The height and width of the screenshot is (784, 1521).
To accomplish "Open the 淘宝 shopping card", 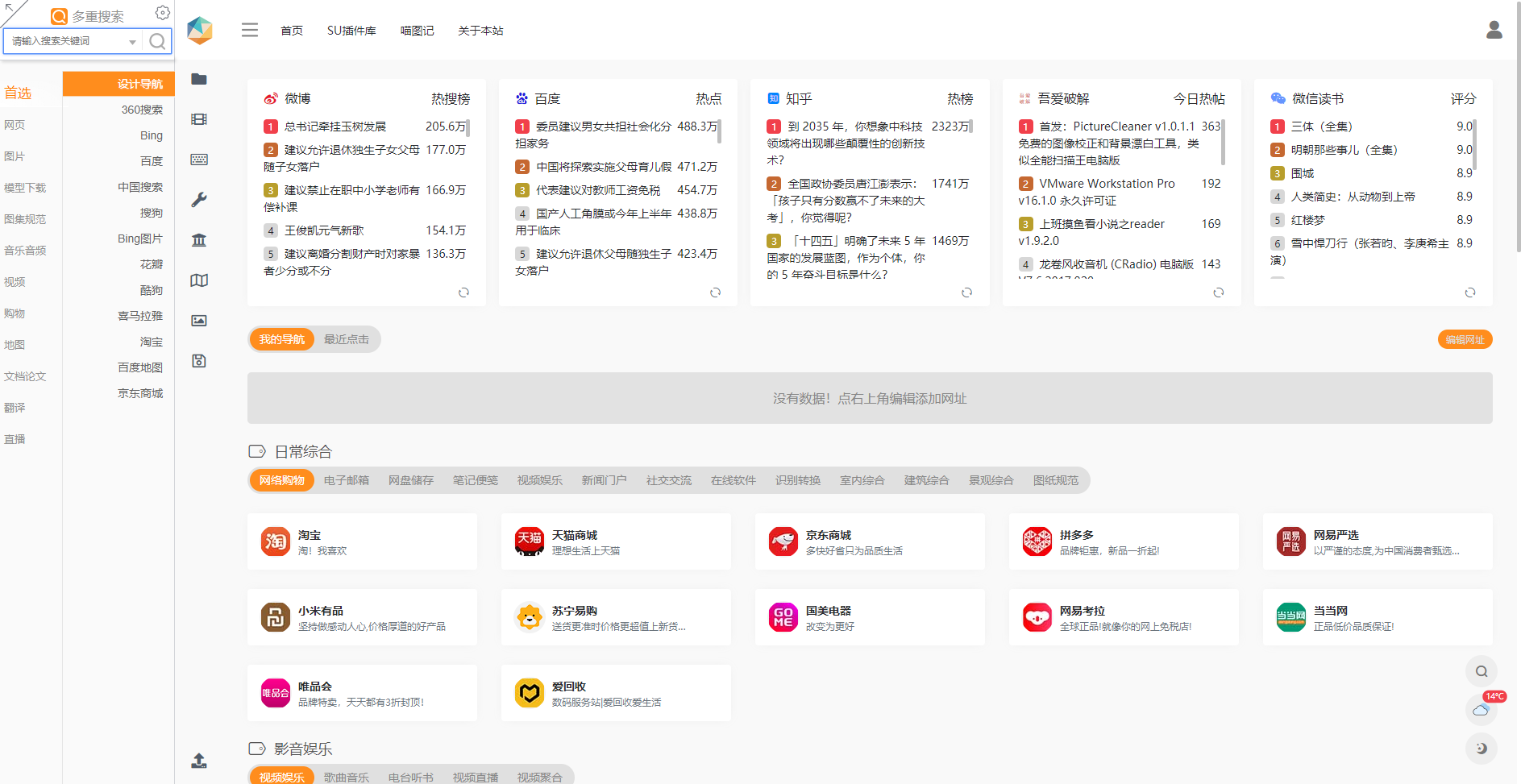I will (362, 541).
